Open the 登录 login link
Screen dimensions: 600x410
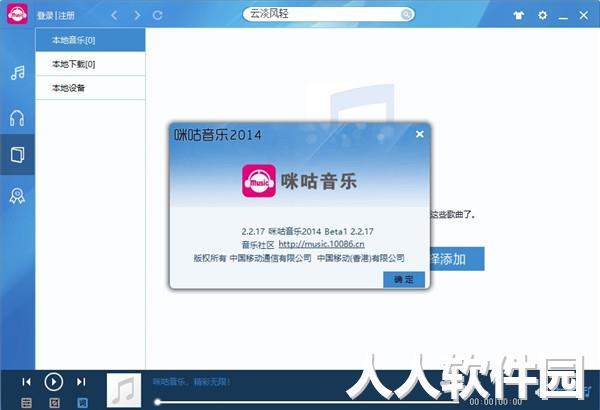click(x=45, y=15)
